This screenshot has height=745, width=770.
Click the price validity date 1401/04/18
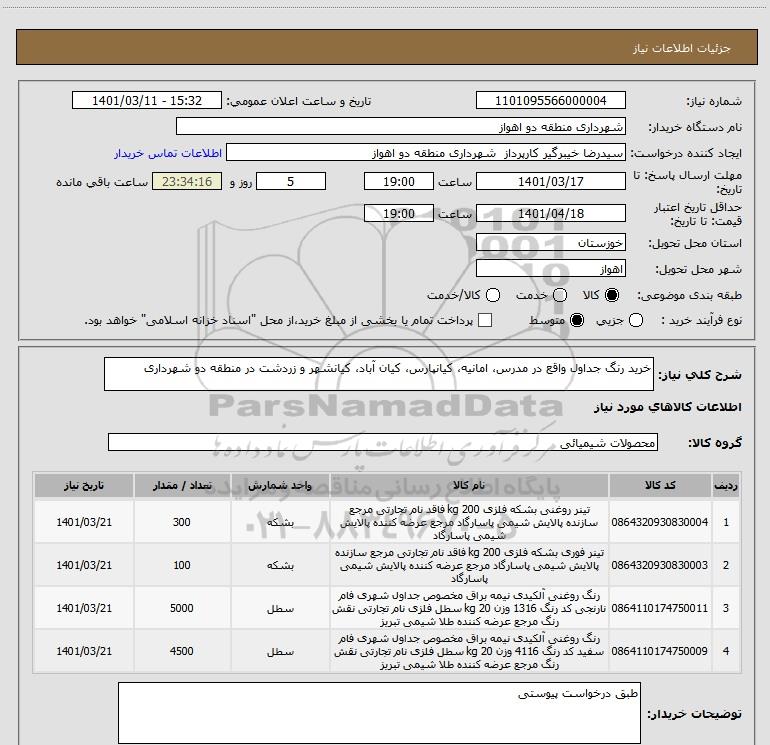[x=550, y=213]
